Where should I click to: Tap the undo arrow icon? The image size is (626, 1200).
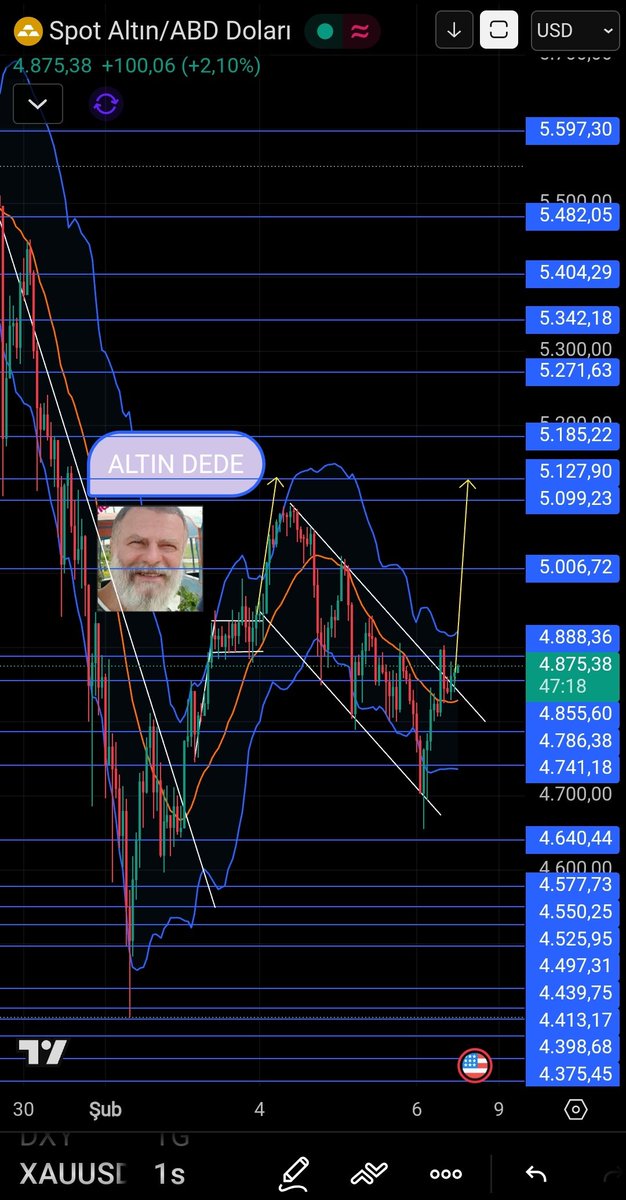[x=536, y=1174]
